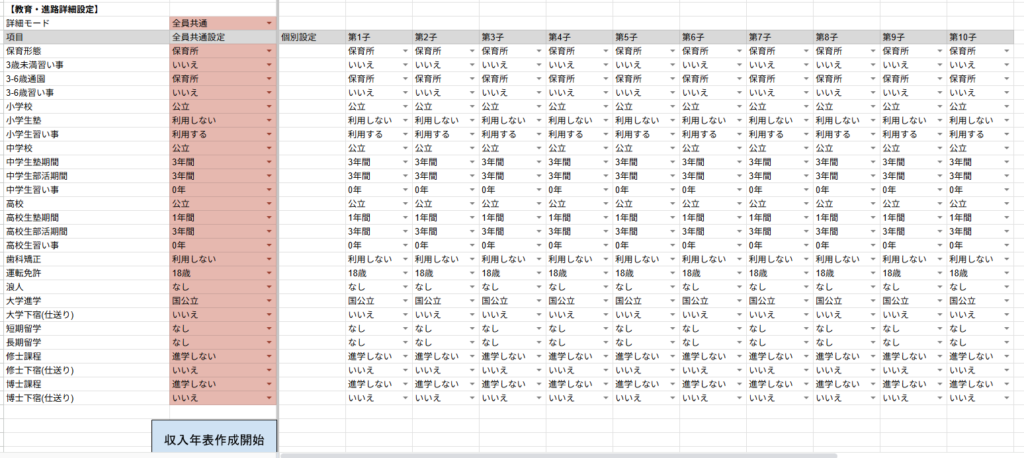Viewport: 1024px width, 458px height.
Task: Expand 第2子 dropdown for 小学生習い事
Action: [471, 134]
